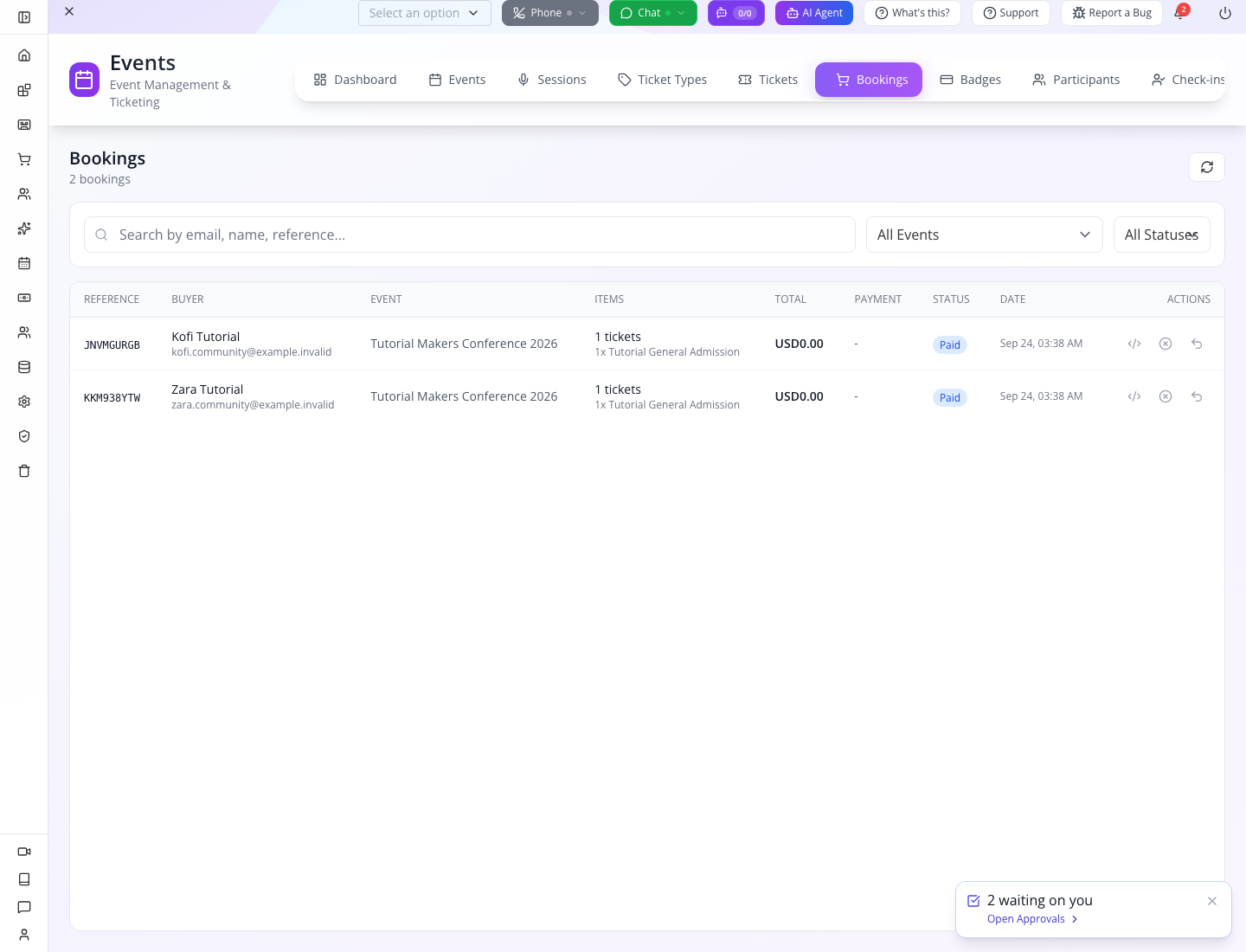Switch to the Tickets tab
The height and width of the screenshot is (952, 1246).
coord(768,80)
